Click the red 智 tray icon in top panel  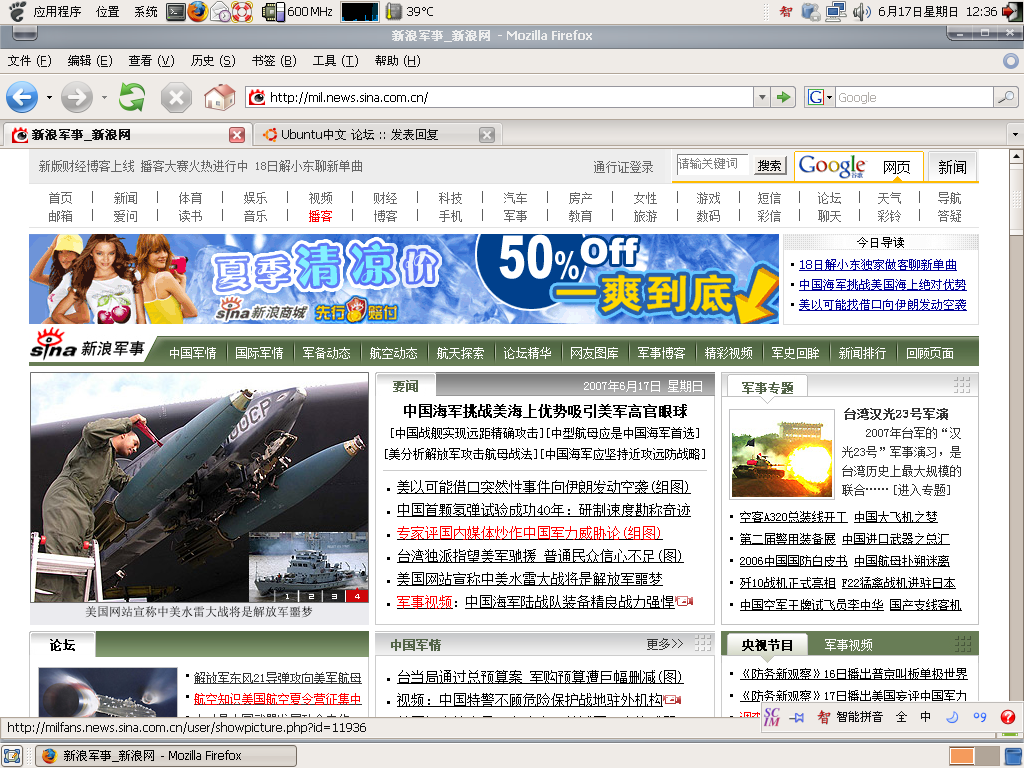(x=786, y=11)
